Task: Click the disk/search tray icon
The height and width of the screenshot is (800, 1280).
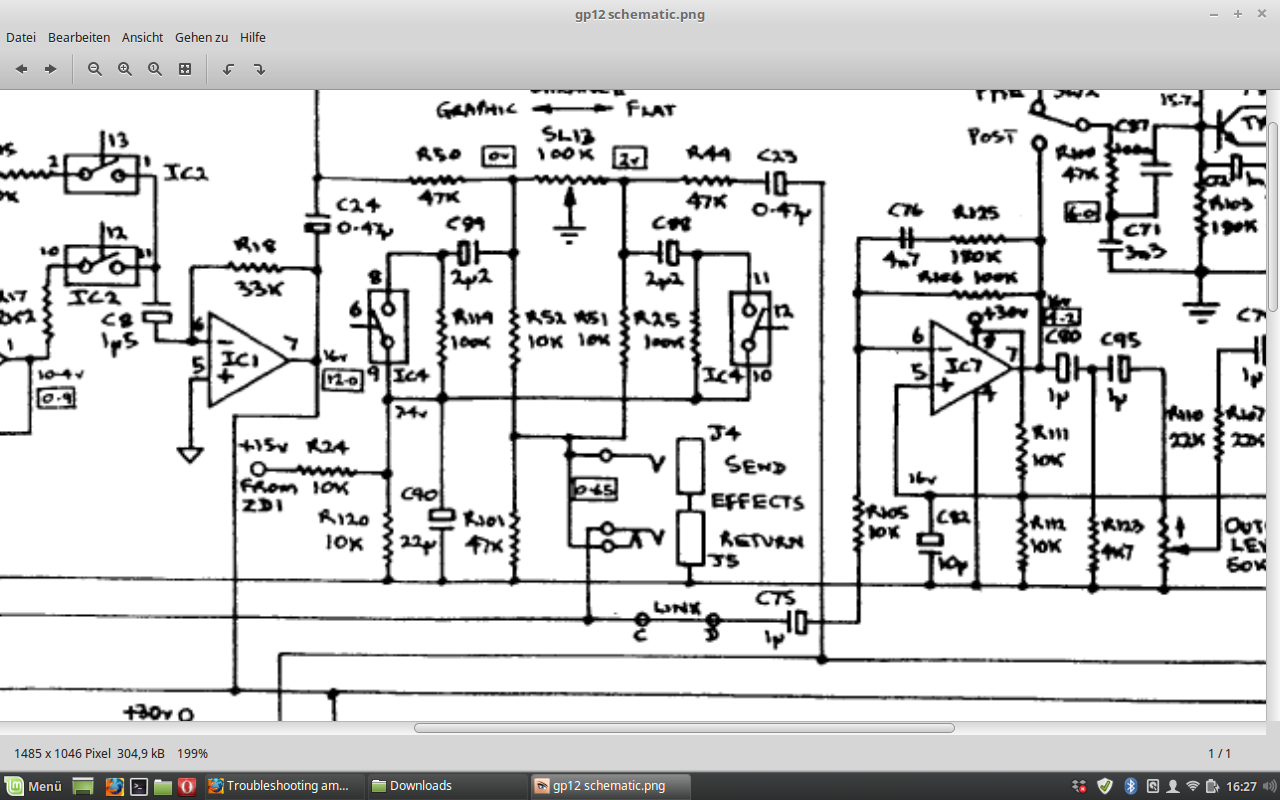Action: [1152, 786]
